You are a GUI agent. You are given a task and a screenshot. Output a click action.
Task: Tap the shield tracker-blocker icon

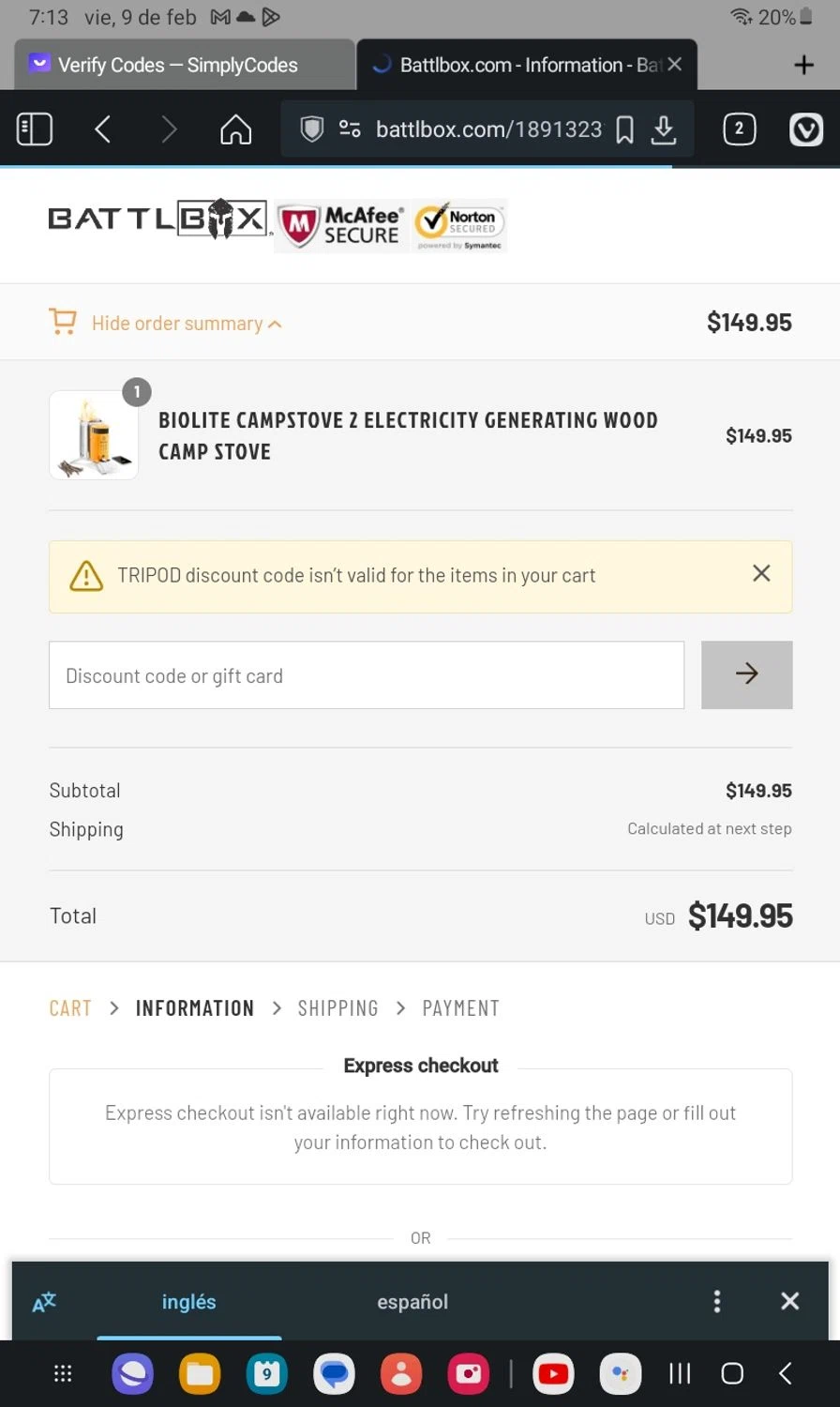(x=311, y=129)
